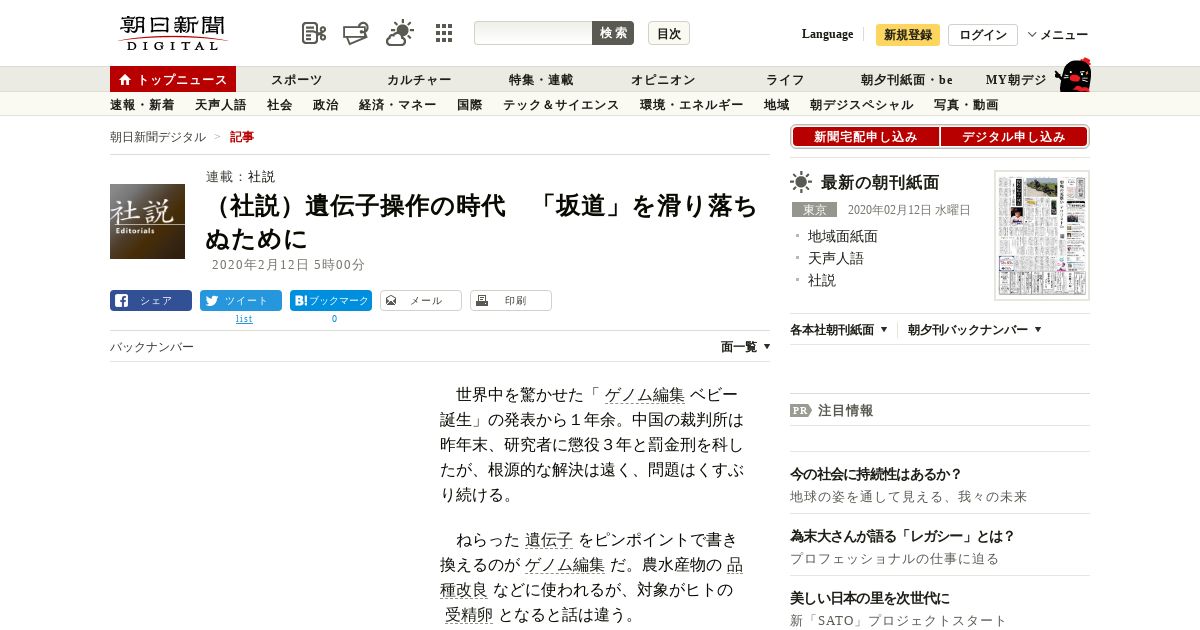Open 写真・動画 submenu item

point(966,105)
